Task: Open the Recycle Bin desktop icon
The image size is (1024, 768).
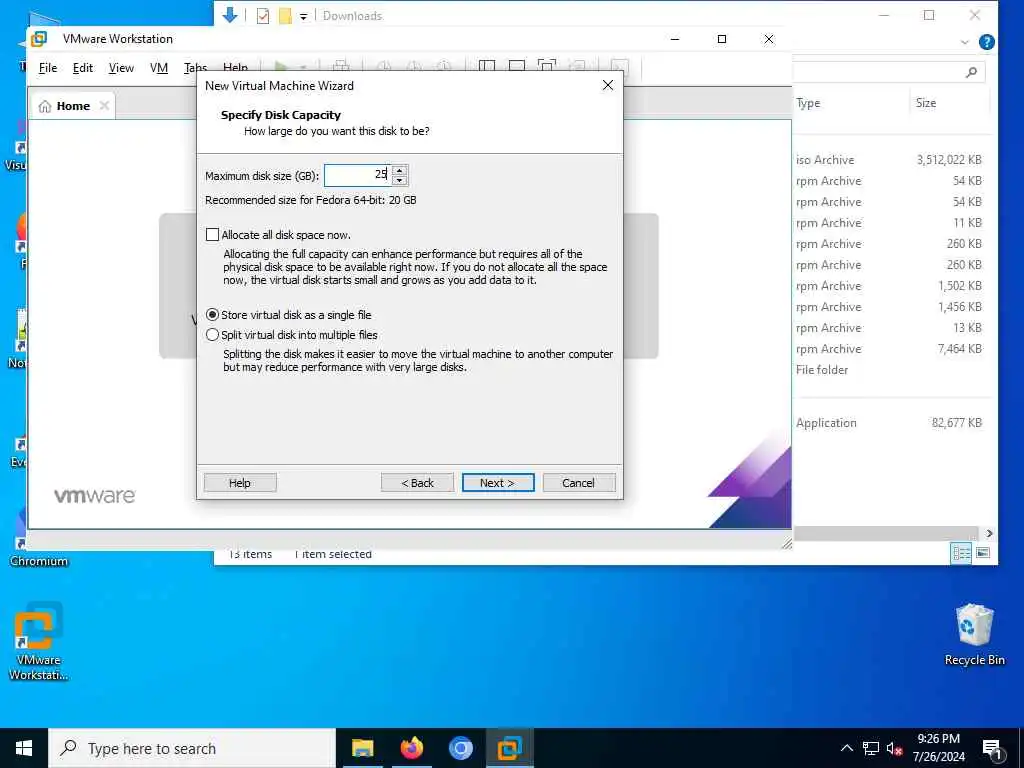Action: pos(974,634)
